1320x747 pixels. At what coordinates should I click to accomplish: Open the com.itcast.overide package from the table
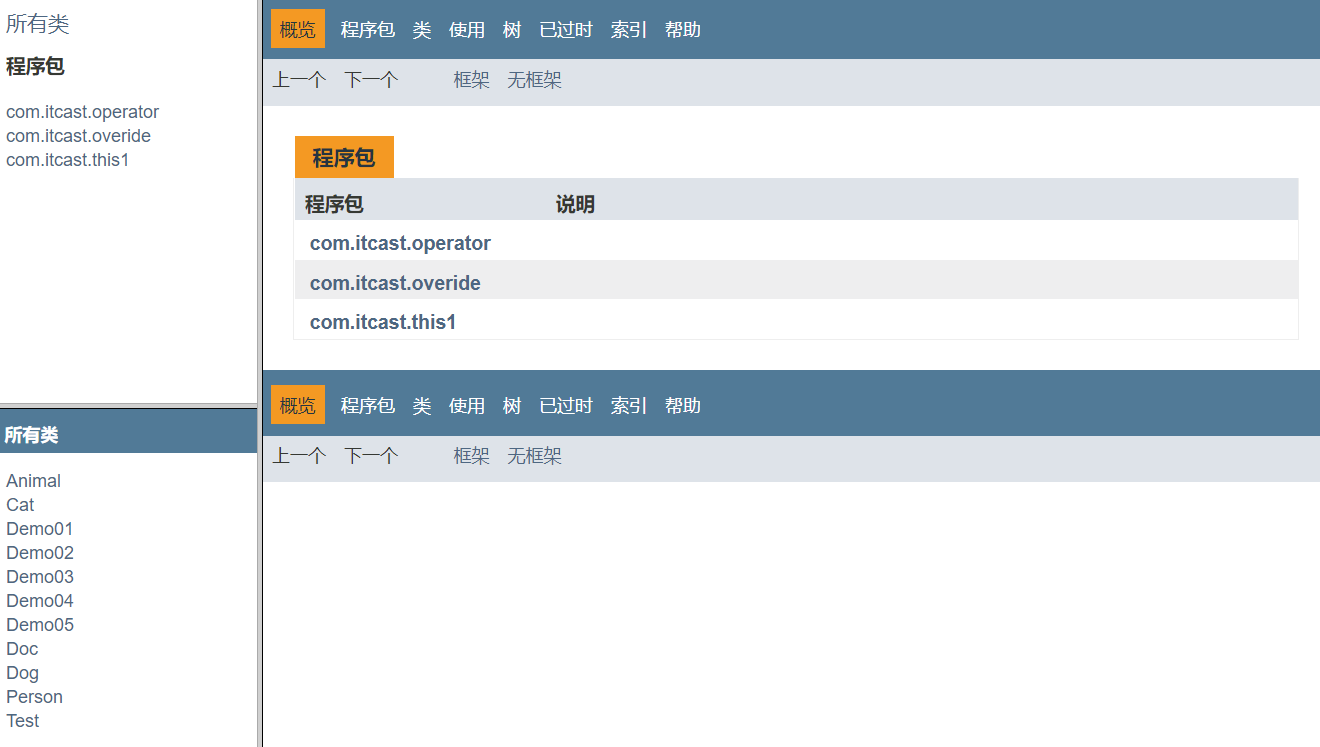395,282
